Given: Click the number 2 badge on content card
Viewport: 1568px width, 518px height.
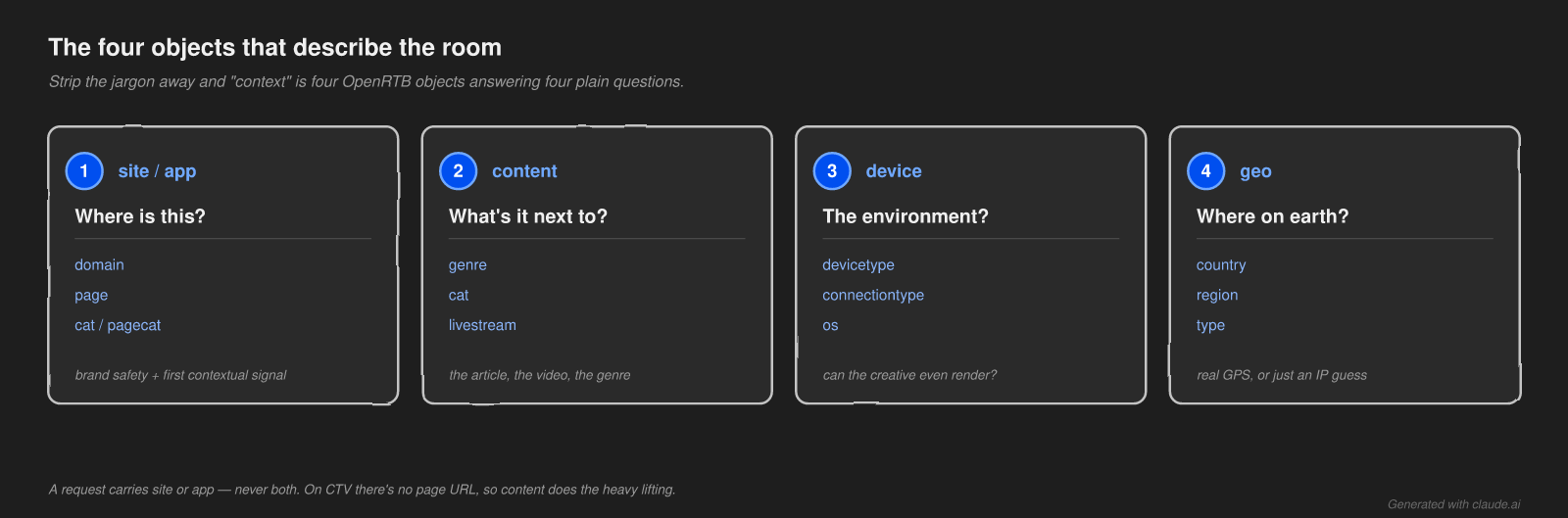Looking at the screenshot, I should coord(458,171).
